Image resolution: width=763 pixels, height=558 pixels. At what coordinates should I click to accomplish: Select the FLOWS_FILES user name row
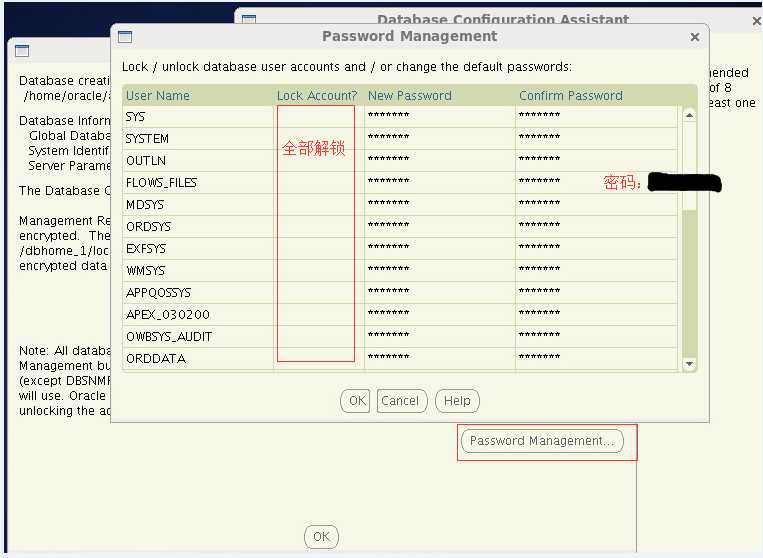pos(198,182)
